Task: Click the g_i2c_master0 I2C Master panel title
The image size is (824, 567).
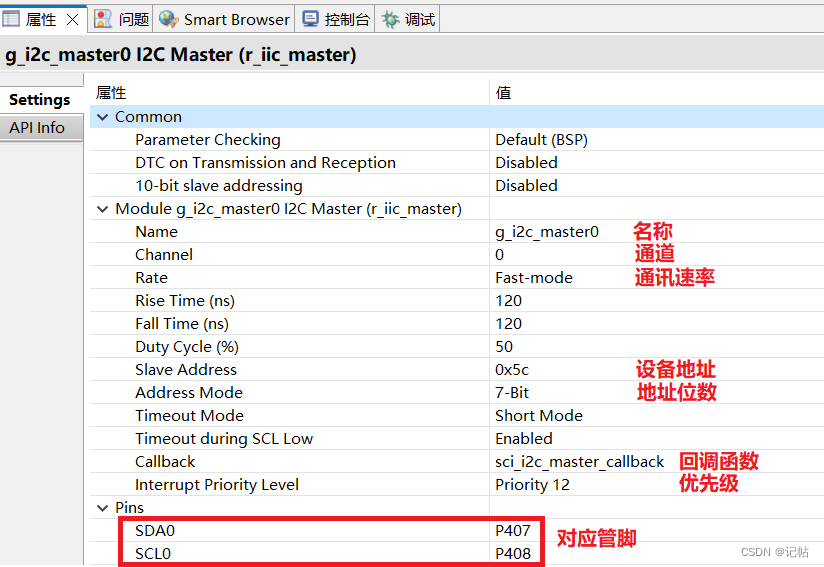Action: click(180, 55)
